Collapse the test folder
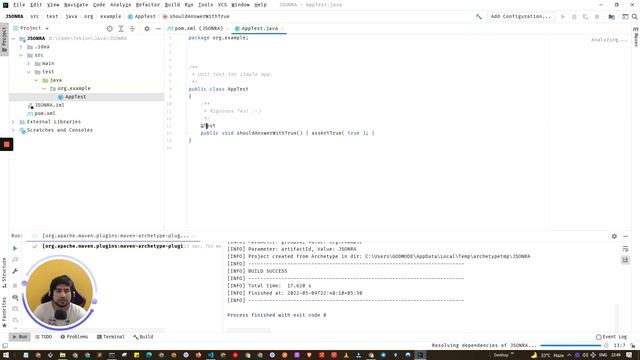This screenshot has width=640, height=360. coord(29,72)
